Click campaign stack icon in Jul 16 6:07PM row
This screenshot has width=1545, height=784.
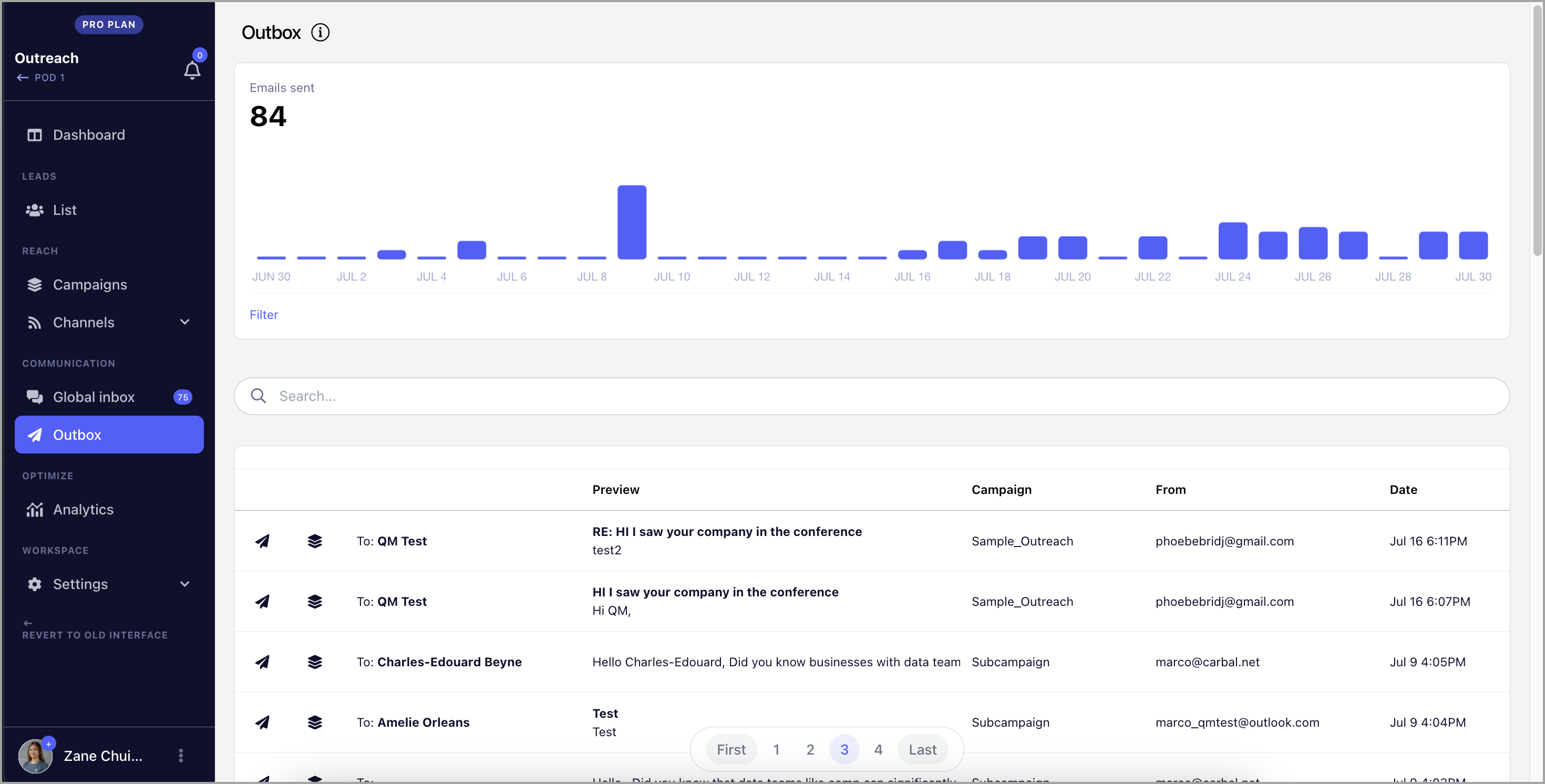tap(315, 602)
